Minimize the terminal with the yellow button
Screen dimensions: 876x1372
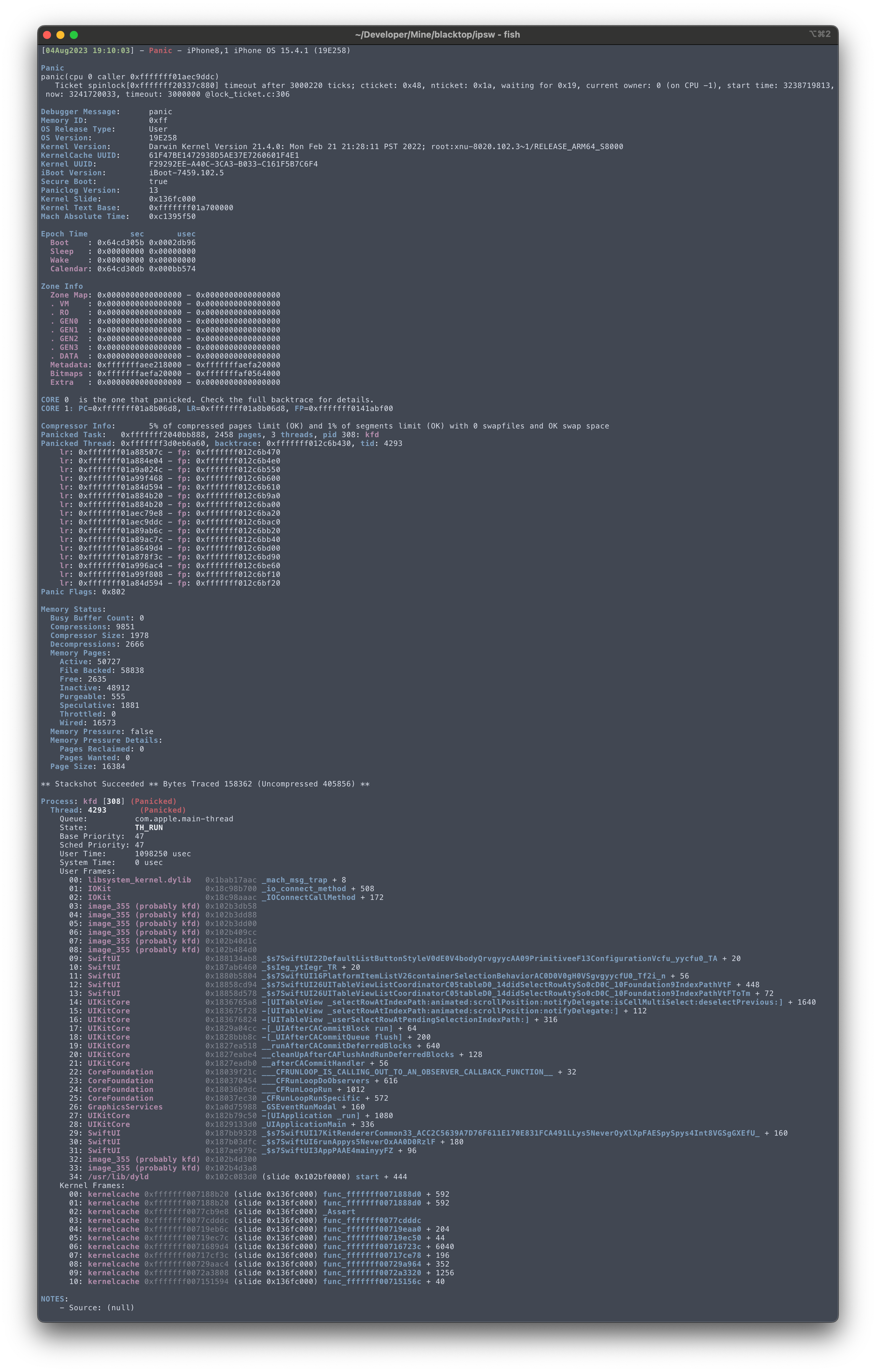[x=60, y=35]
